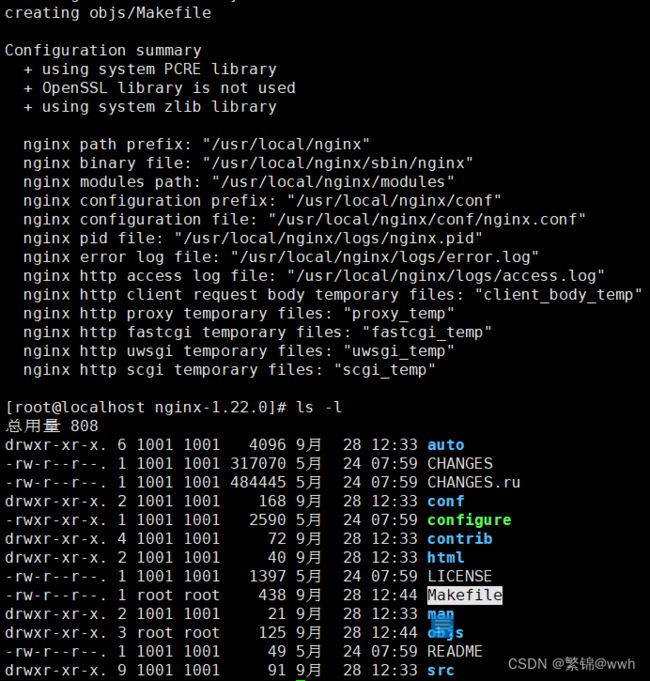Click the CHANGES.ru file name

click(x=474, y=483)
